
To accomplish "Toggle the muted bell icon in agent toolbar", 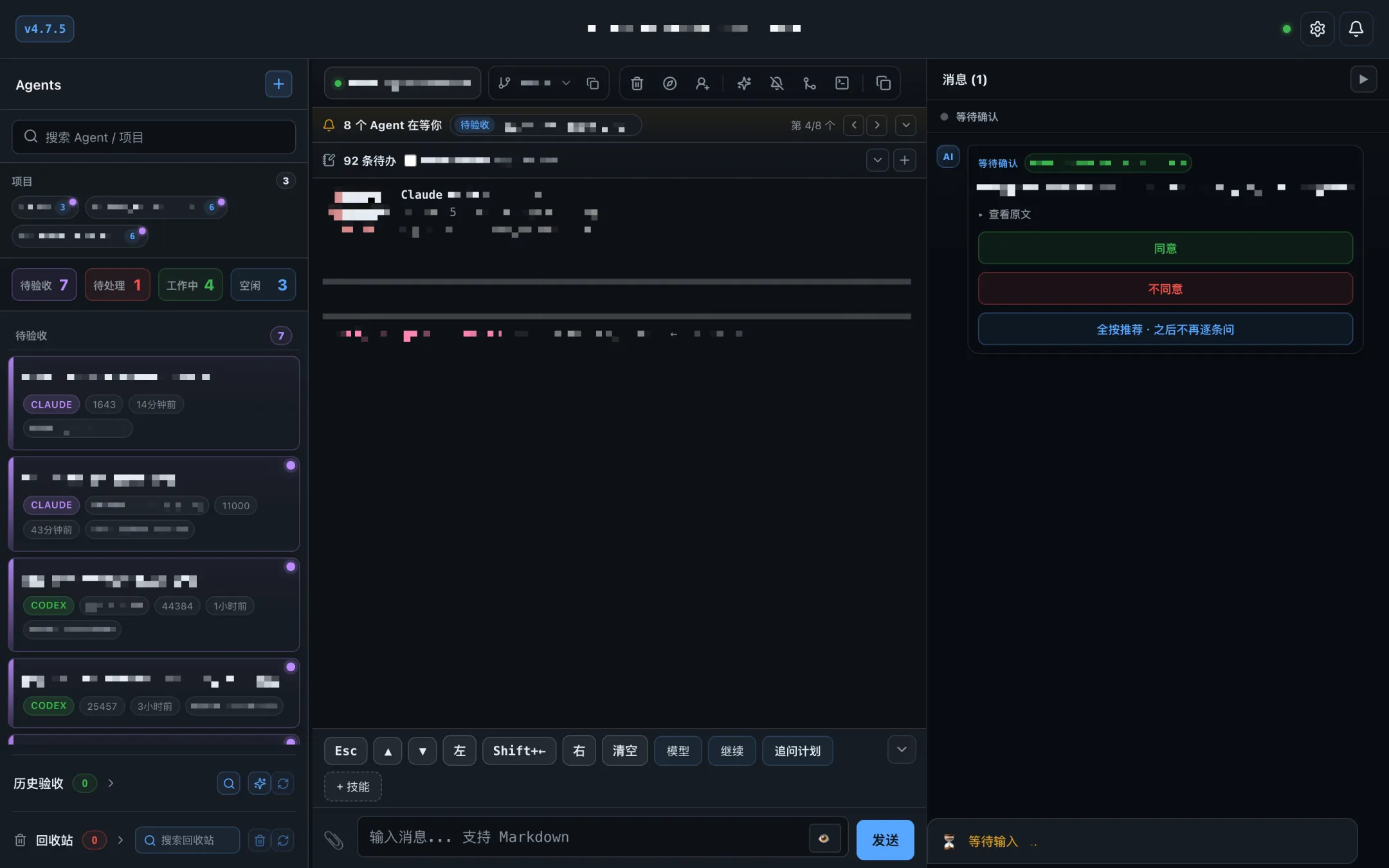I will click(x=777, y=84).
